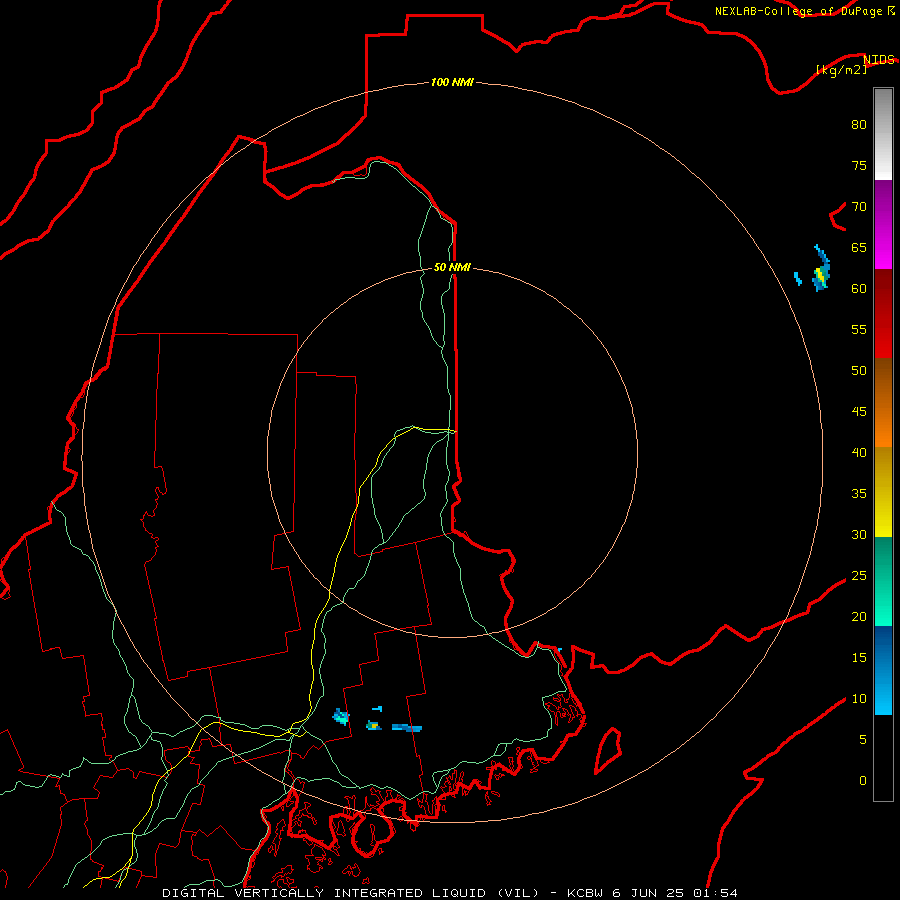Click the 5 value on color scale
The width and height of the screenshot is (900, 900).
(863, 739)
